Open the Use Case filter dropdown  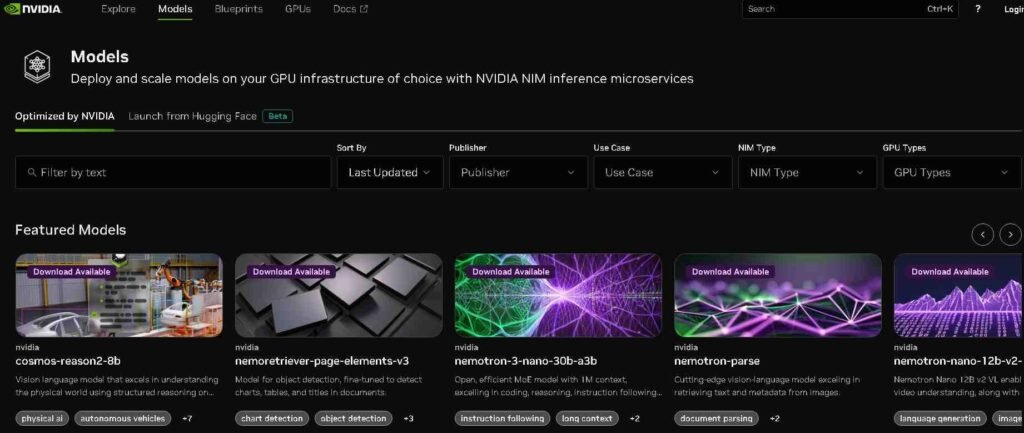point(661,173)
